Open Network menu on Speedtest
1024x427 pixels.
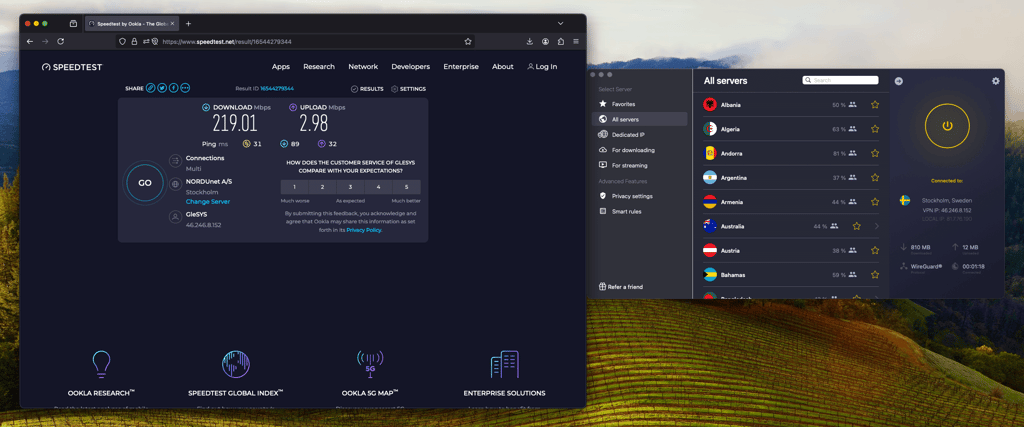(363, 67)
